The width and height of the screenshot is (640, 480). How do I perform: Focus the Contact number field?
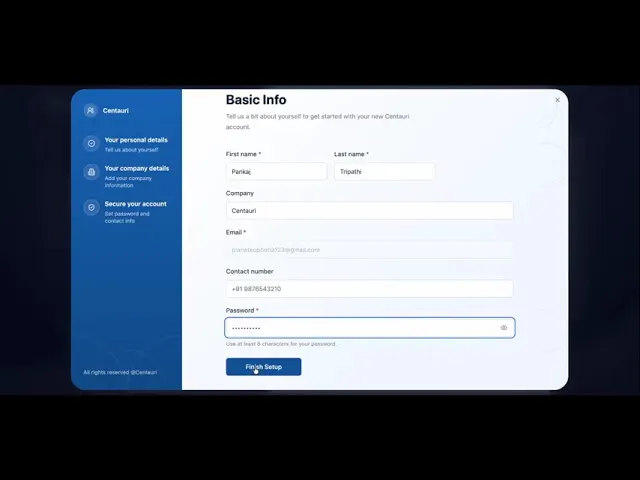[369, 289]
